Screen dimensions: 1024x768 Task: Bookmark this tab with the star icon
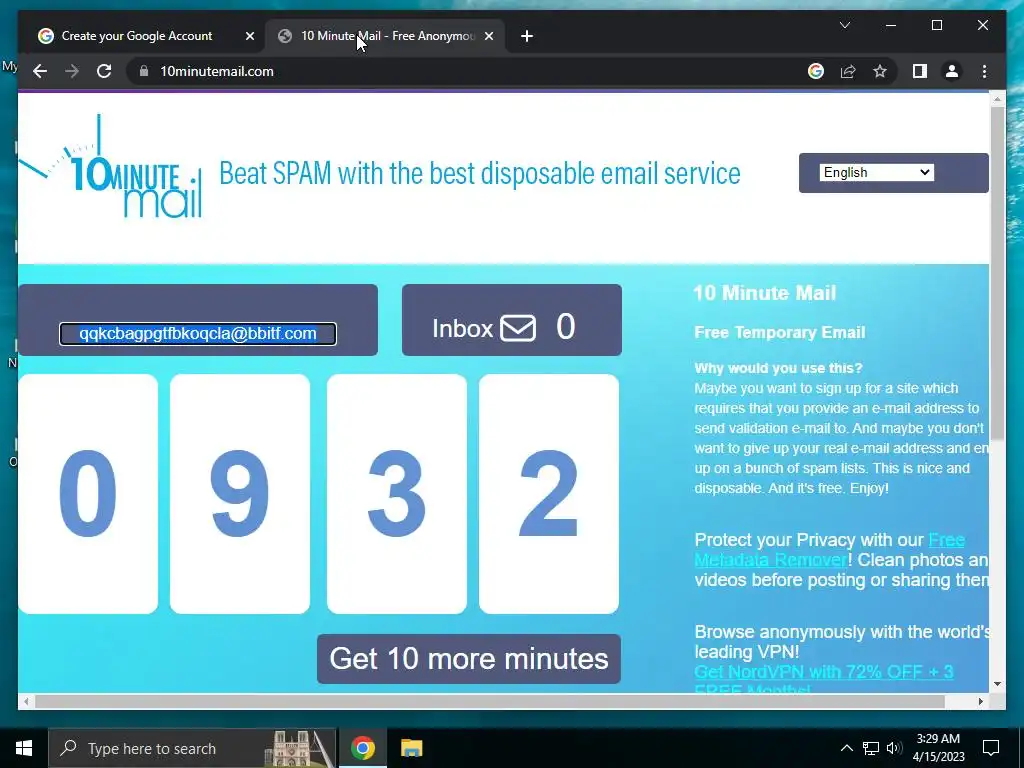880,71
